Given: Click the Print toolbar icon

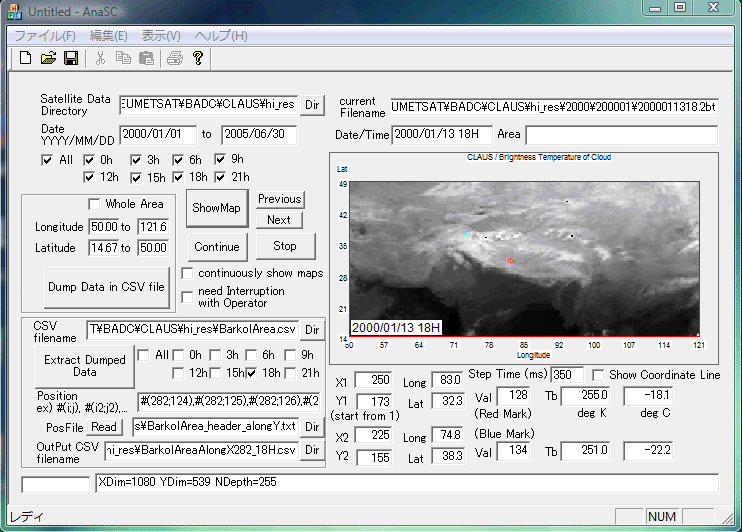Looking at the screenshot, I should pos(175,59).
